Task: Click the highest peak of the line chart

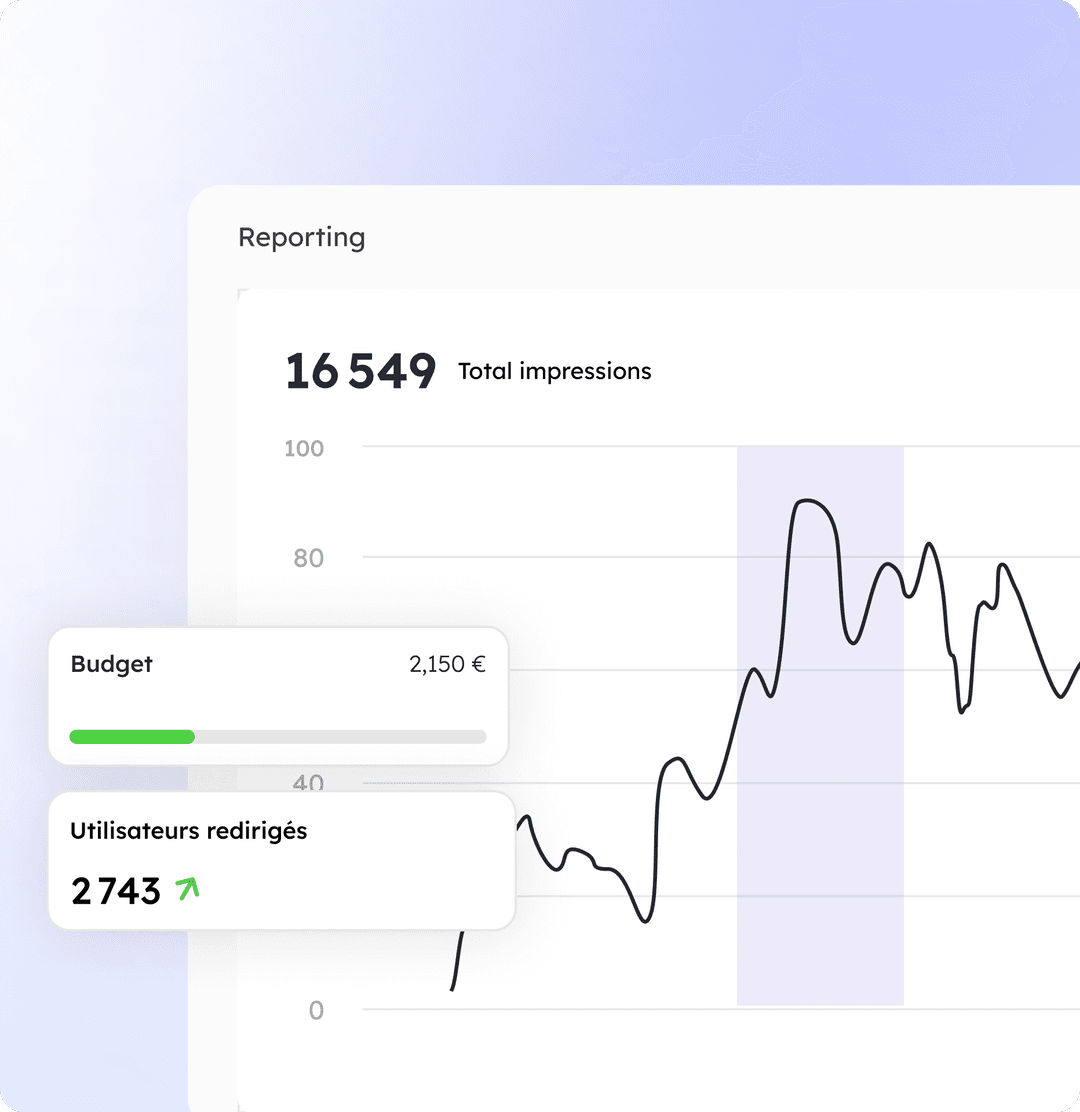Action: click(808, 500)
